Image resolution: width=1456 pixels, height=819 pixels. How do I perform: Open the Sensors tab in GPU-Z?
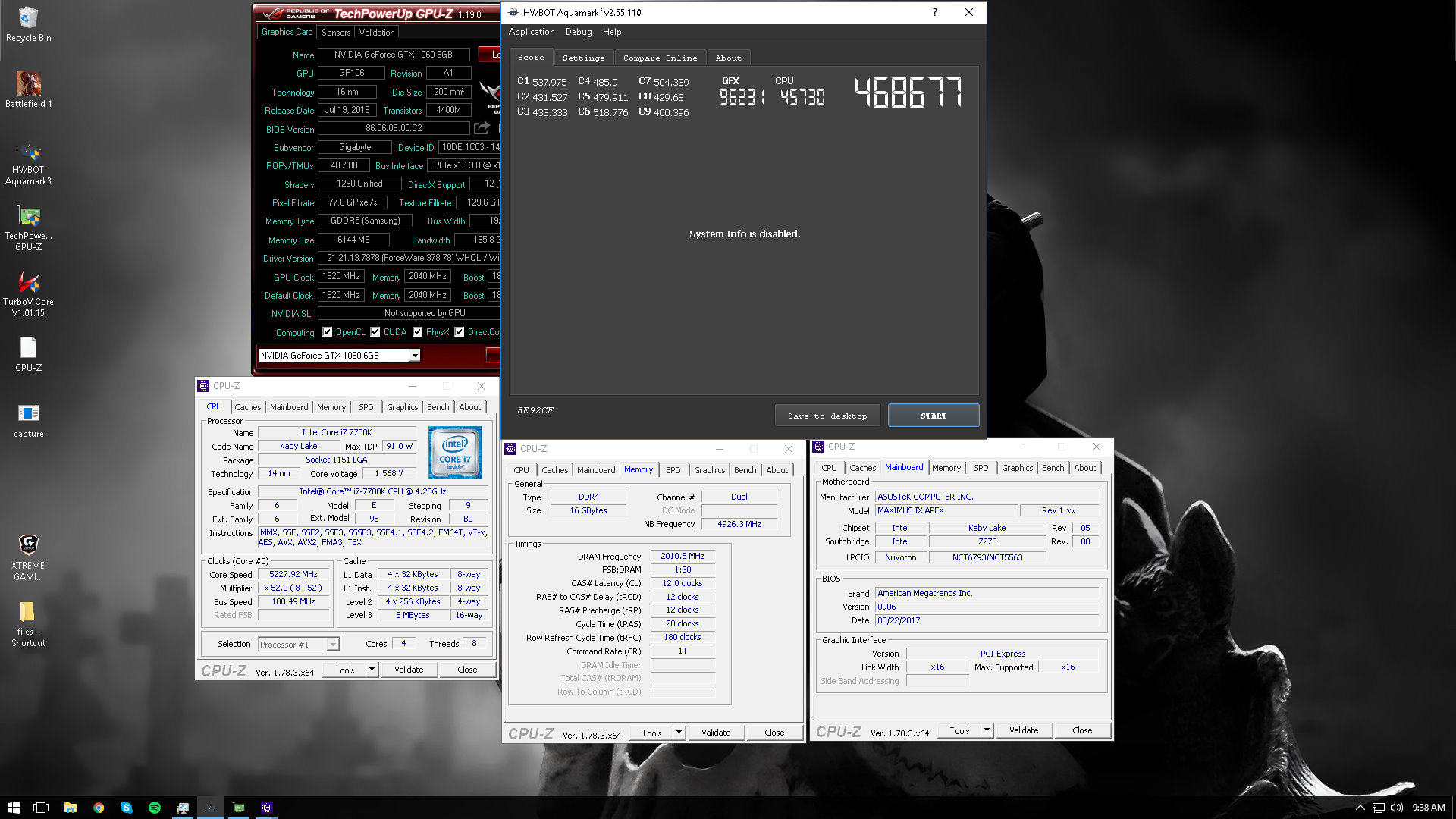(x=336, y=32)
